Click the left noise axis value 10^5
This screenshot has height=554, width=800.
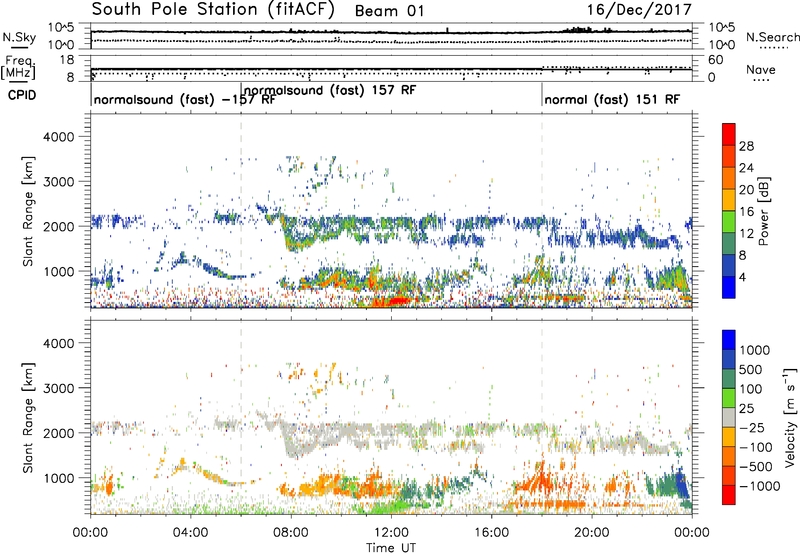(61, 28)
